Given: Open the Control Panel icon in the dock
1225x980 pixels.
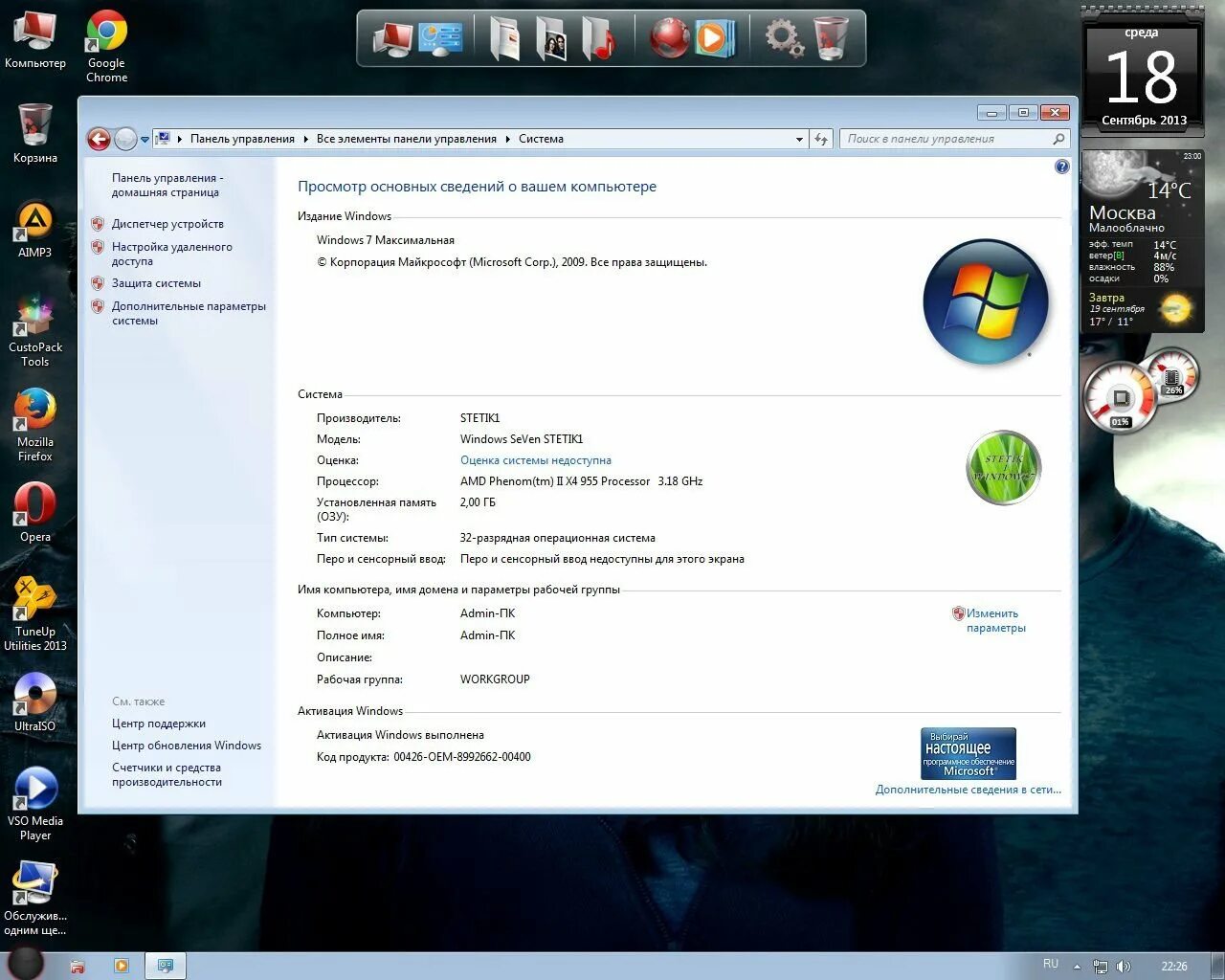Looking at the screenshot, I should (x=441, y=38).
